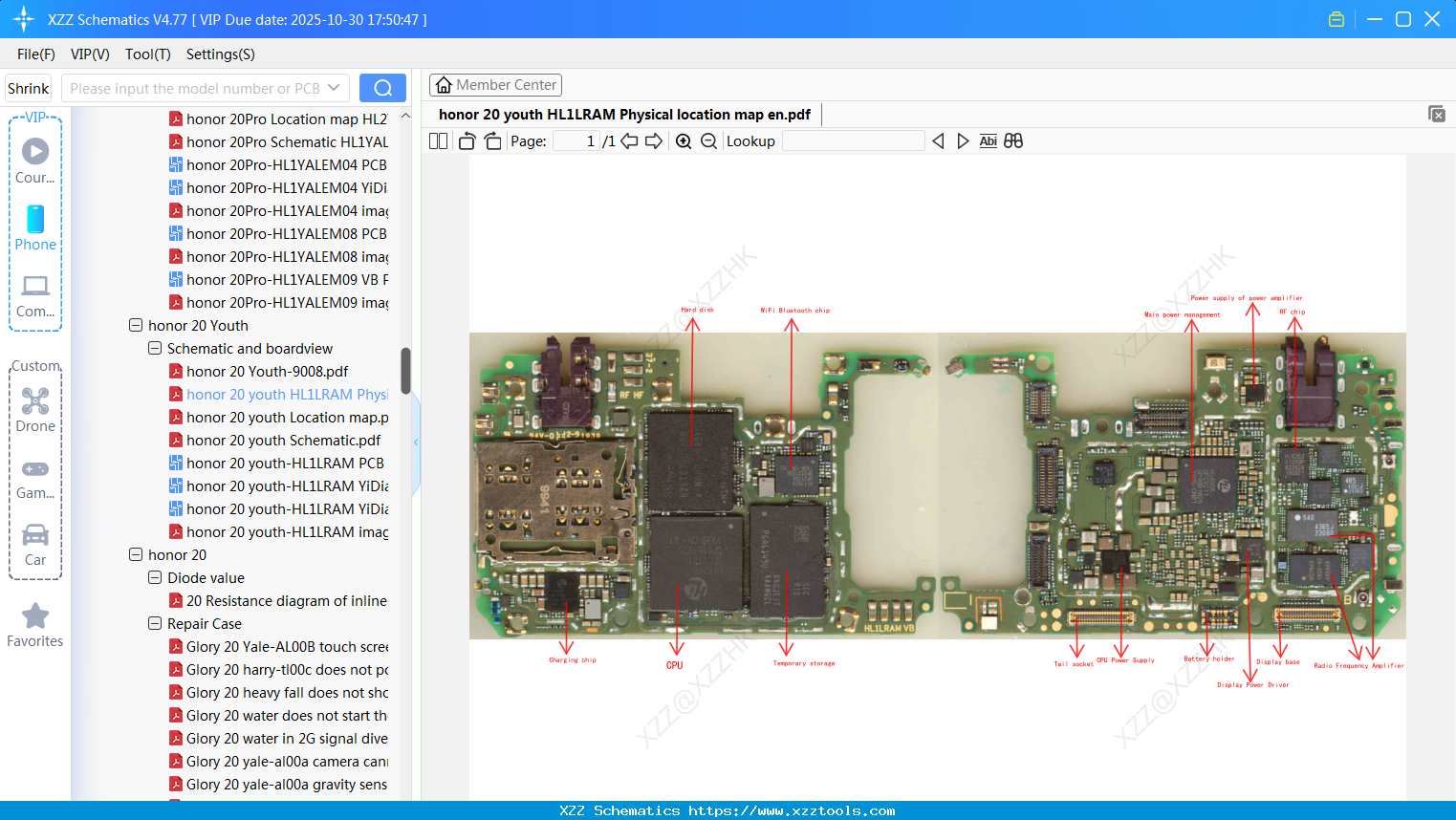Click the 'CPU' label under the board
Screen dimensions: 1456x820
[675, 665]
